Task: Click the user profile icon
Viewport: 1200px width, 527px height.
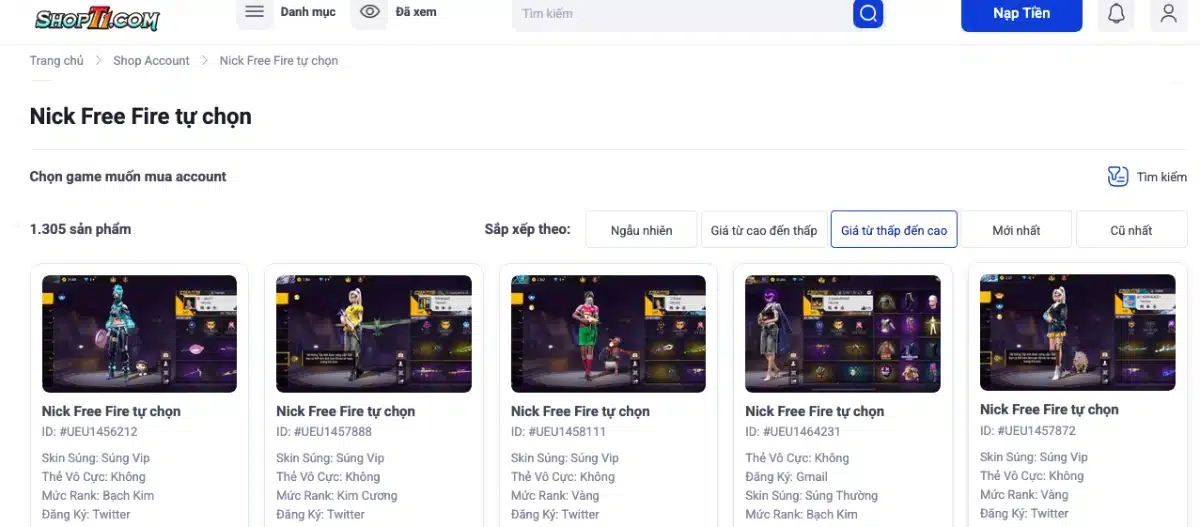Action: 1168,14
